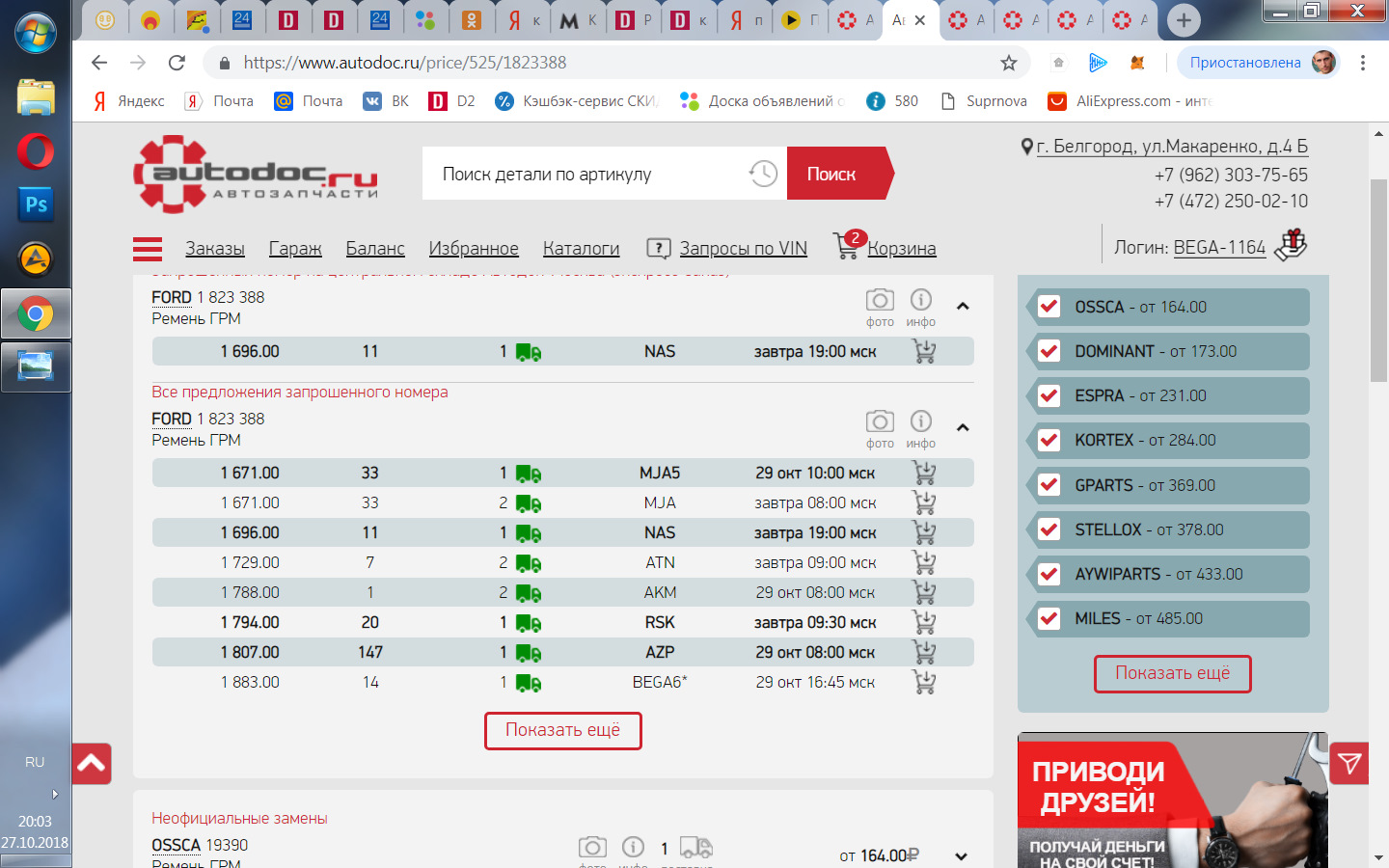Open the AliExpress.com bookmark
Viewport: 1389px width, 868px height.
coord(1130,101)
